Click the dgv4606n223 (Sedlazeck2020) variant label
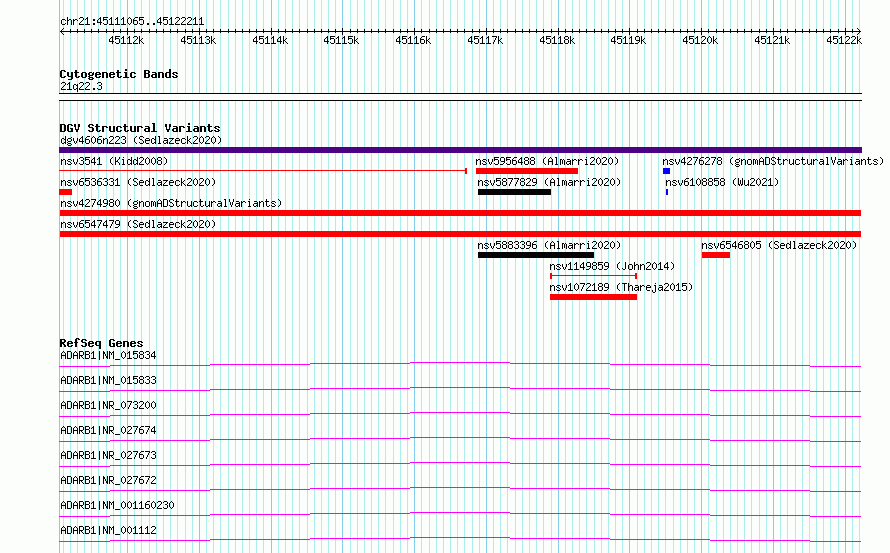This screenshot has width=890, height=553. [x=141, y=140]
